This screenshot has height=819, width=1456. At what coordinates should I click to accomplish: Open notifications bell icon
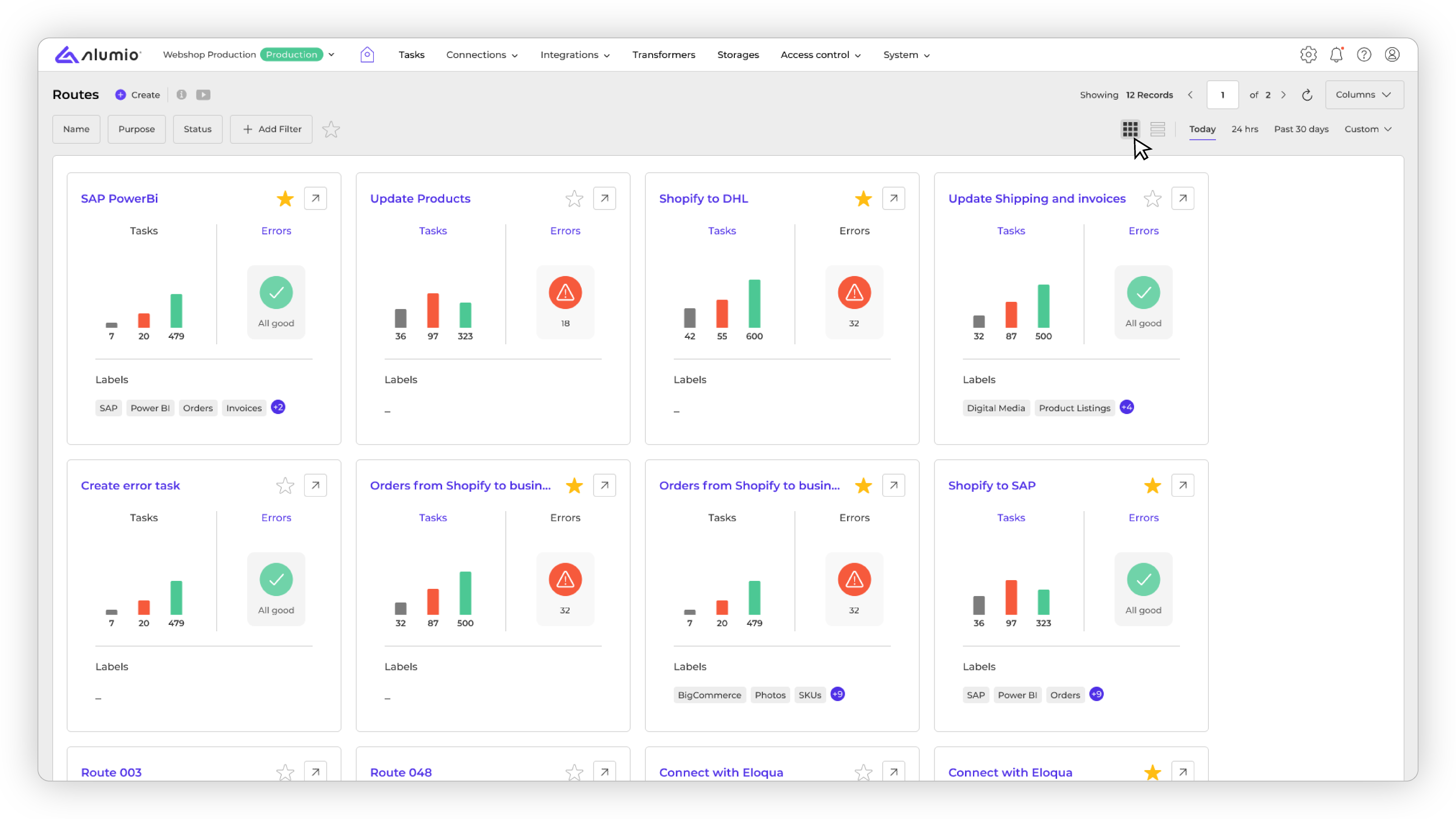(1336, 55)
